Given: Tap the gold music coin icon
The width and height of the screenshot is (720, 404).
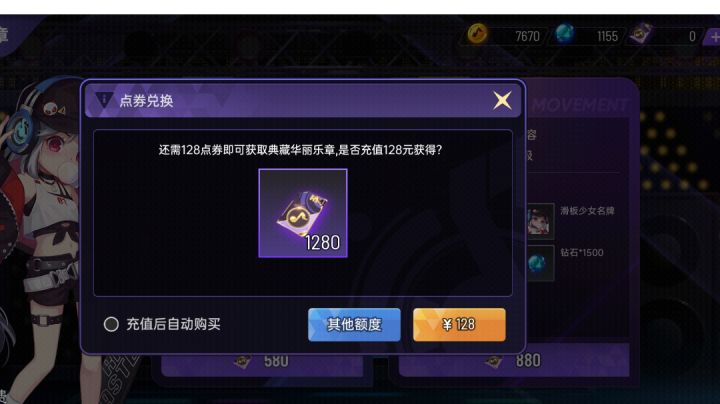Looking at the screenshot, I should coord(478,34).
